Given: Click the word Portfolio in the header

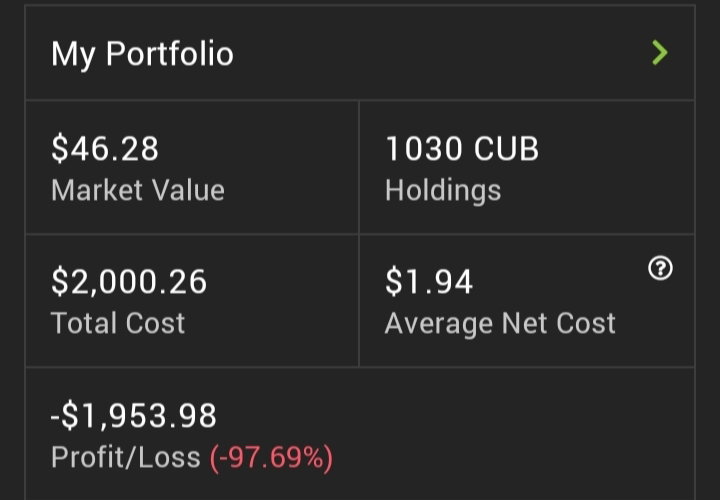Looking at the screenshot, I should pyautogui.click(x=170, y=54).
